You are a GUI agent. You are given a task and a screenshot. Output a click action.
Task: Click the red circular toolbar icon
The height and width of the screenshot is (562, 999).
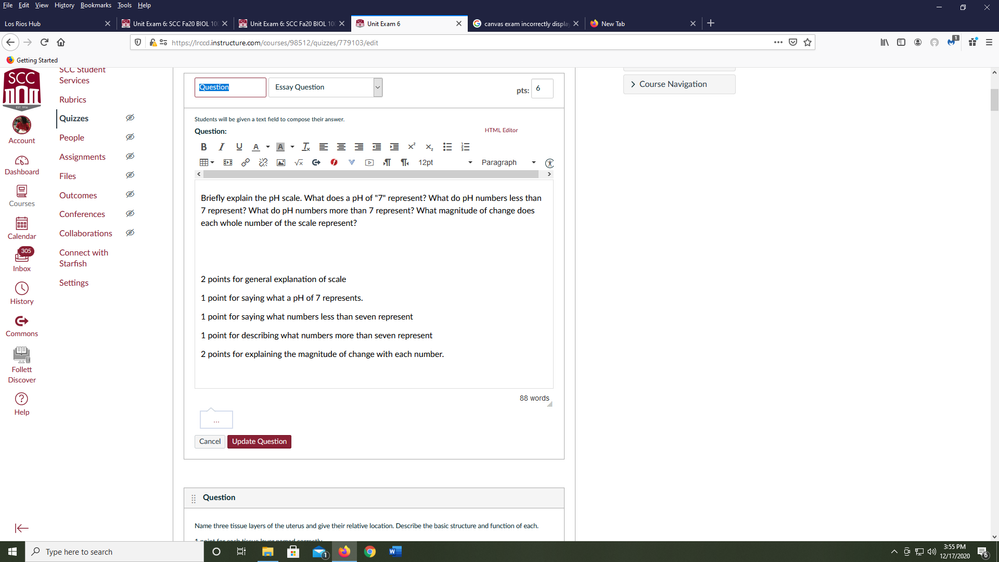click(x=334, y=162)
